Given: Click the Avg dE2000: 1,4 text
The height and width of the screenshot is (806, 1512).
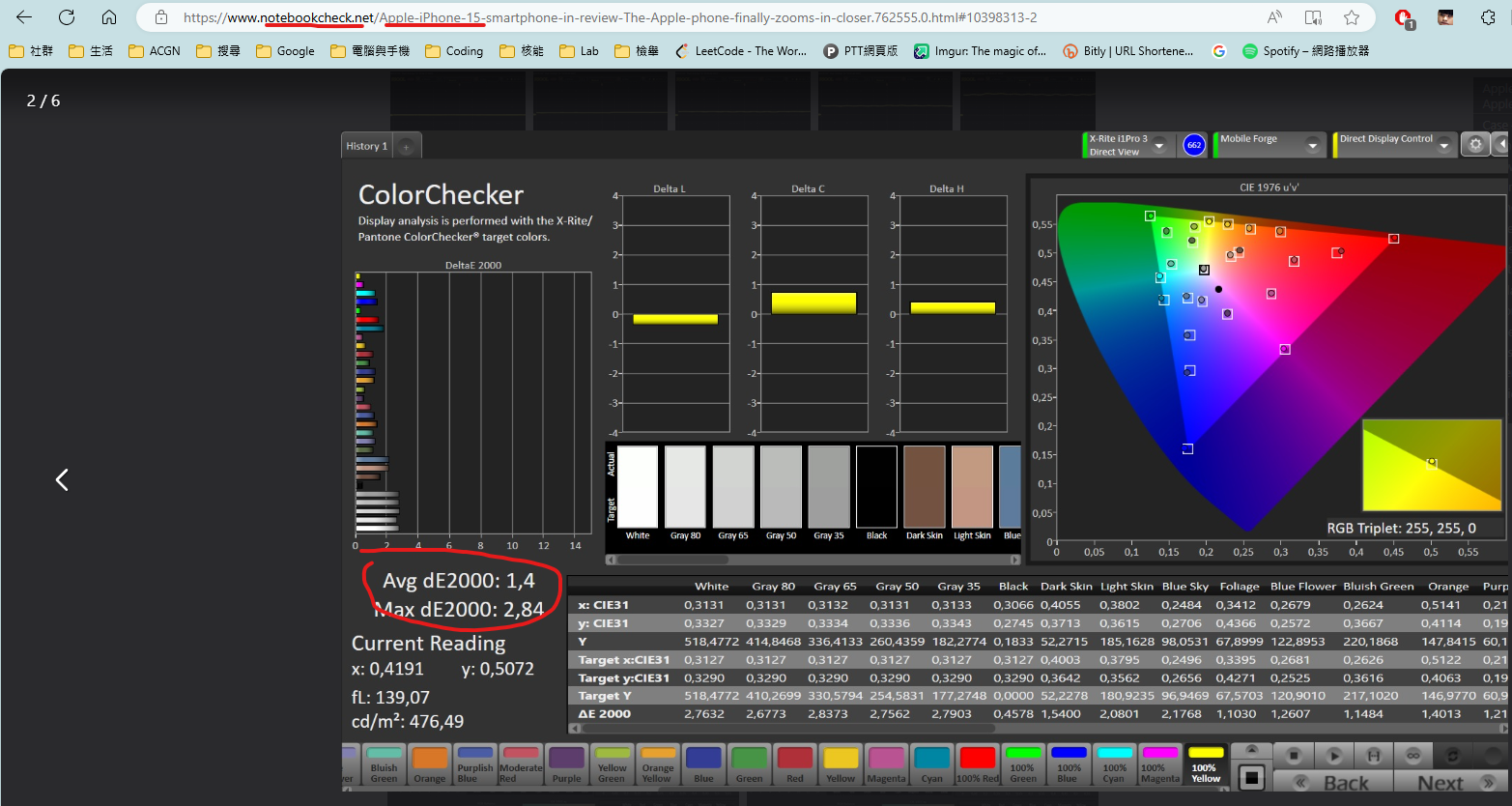Looking at the screenshot, I should (x=458, y=581).
